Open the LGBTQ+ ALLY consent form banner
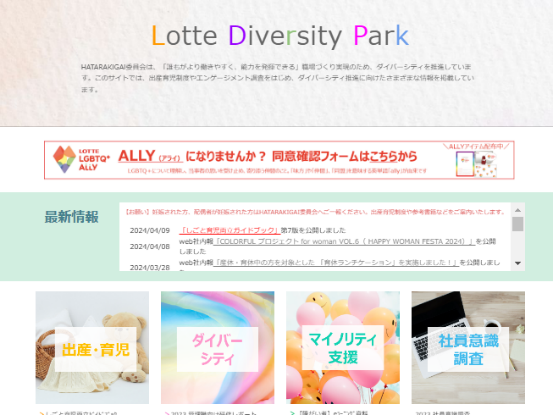 [x=279, y=160]
